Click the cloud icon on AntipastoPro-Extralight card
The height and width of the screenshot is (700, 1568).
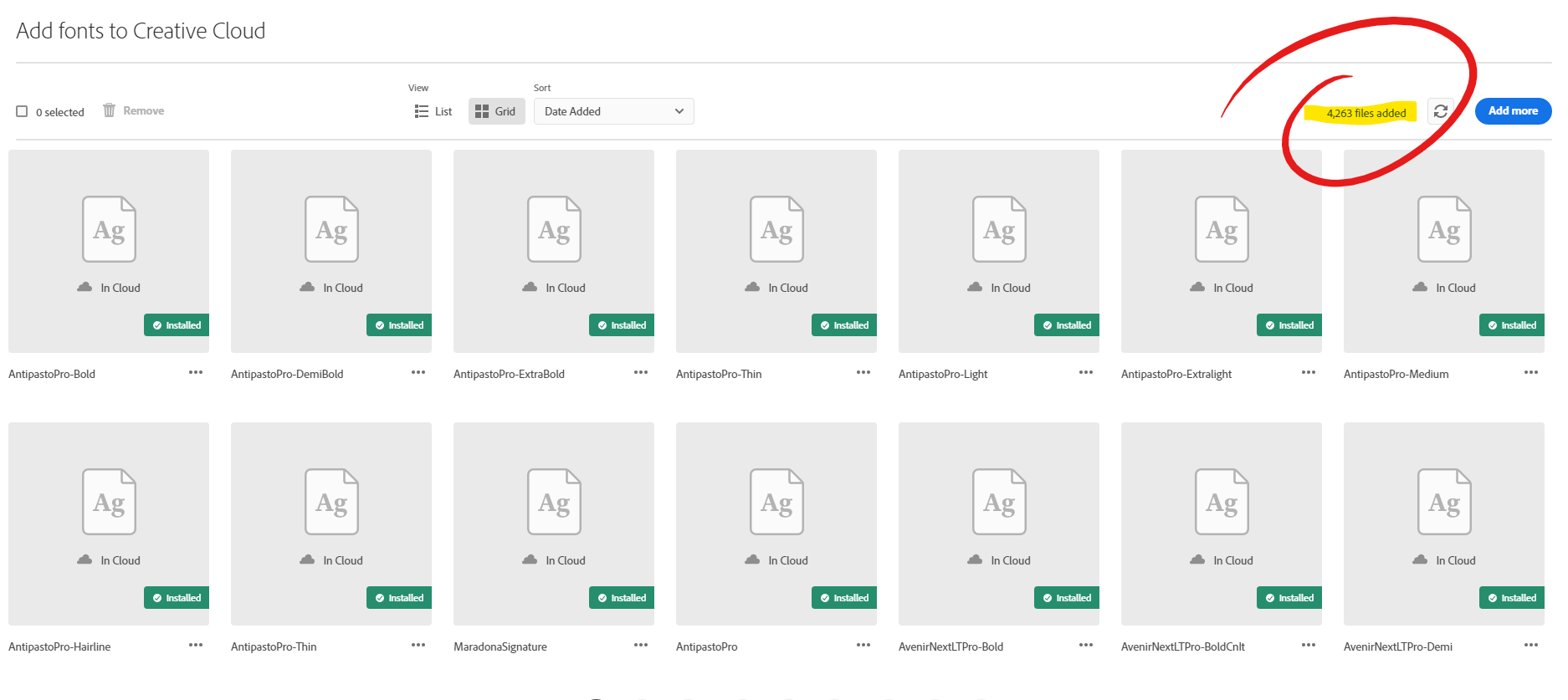tap(1197, 287)
